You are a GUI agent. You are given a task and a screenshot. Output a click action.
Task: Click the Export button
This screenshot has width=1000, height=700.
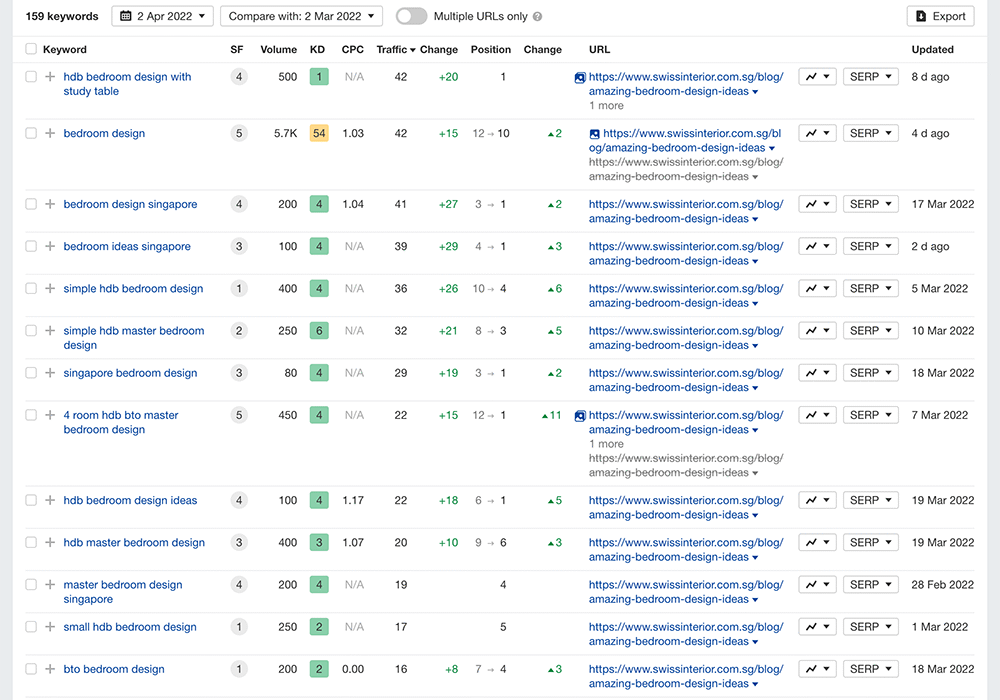coord(940,16)
